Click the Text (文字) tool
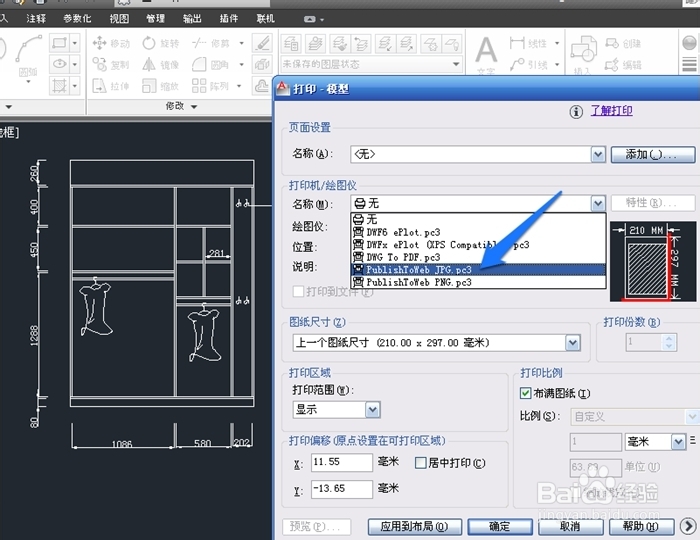 [x=486, y=54]
